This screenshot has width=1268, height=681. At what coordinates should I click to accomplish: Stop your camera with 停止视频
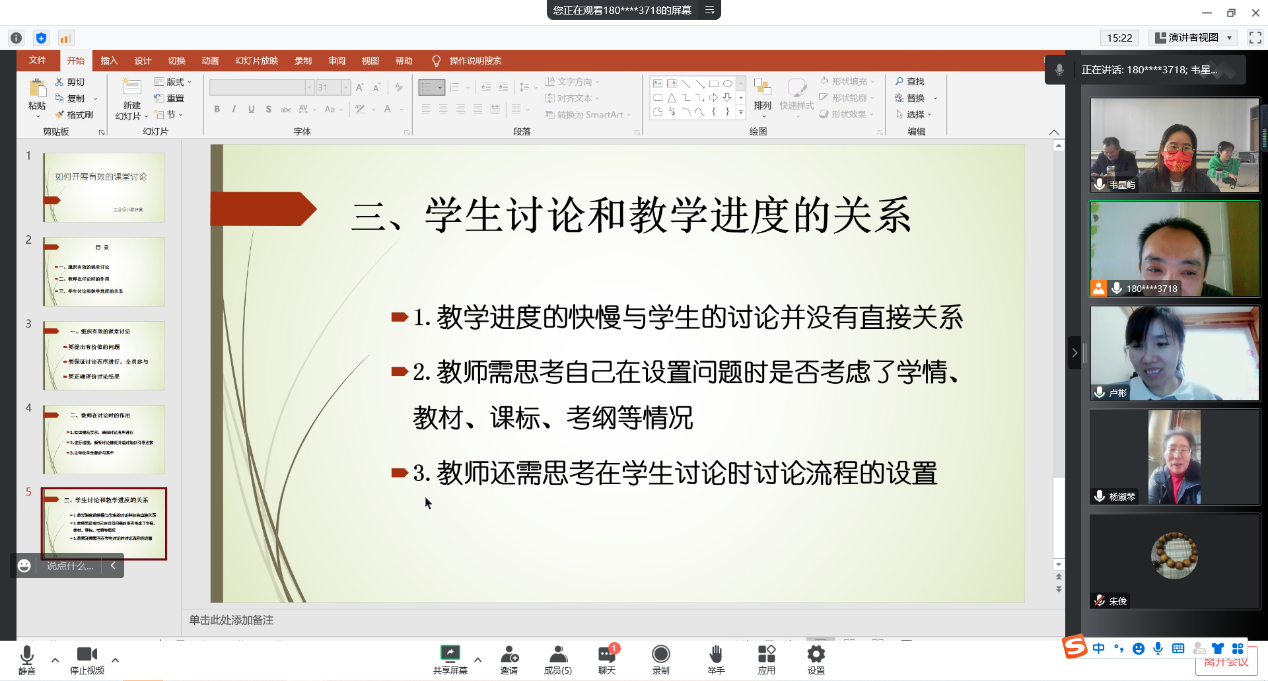click(86, 658)
